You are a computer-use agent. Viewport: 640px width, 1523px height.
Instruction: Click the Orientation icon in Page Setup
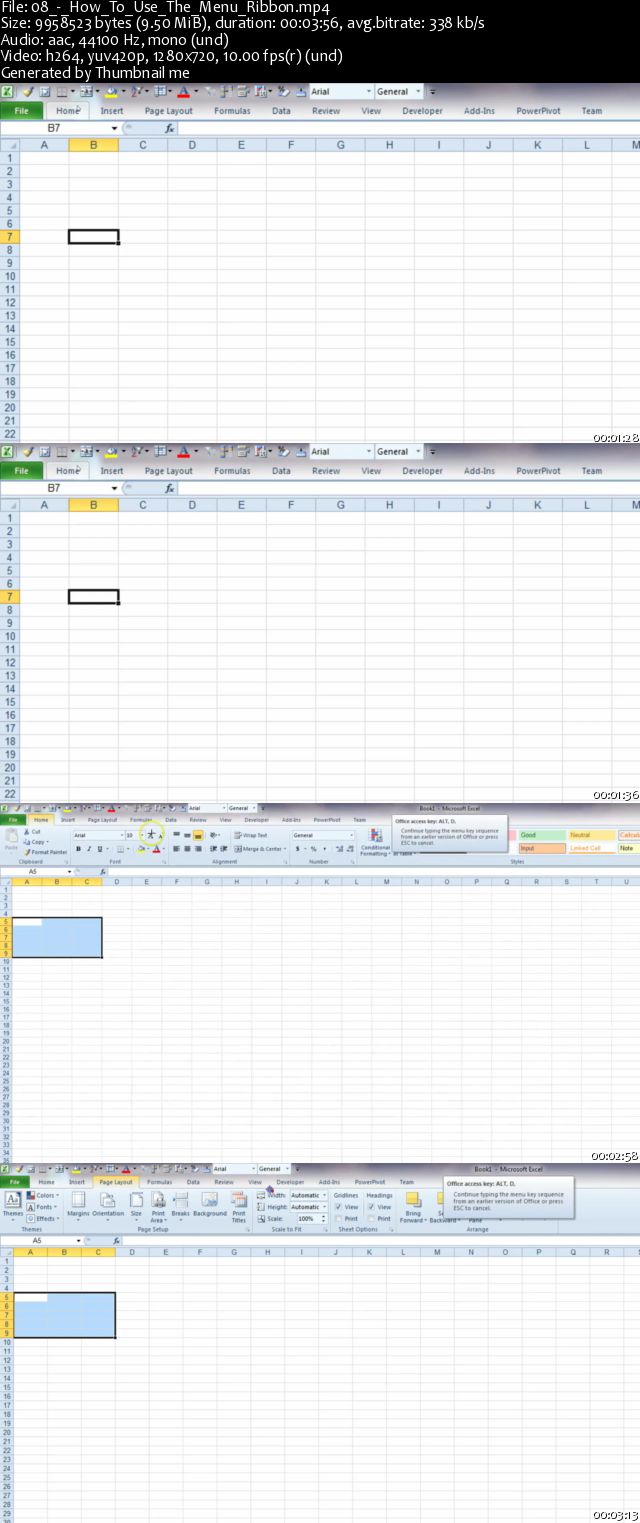[107, 1199]
